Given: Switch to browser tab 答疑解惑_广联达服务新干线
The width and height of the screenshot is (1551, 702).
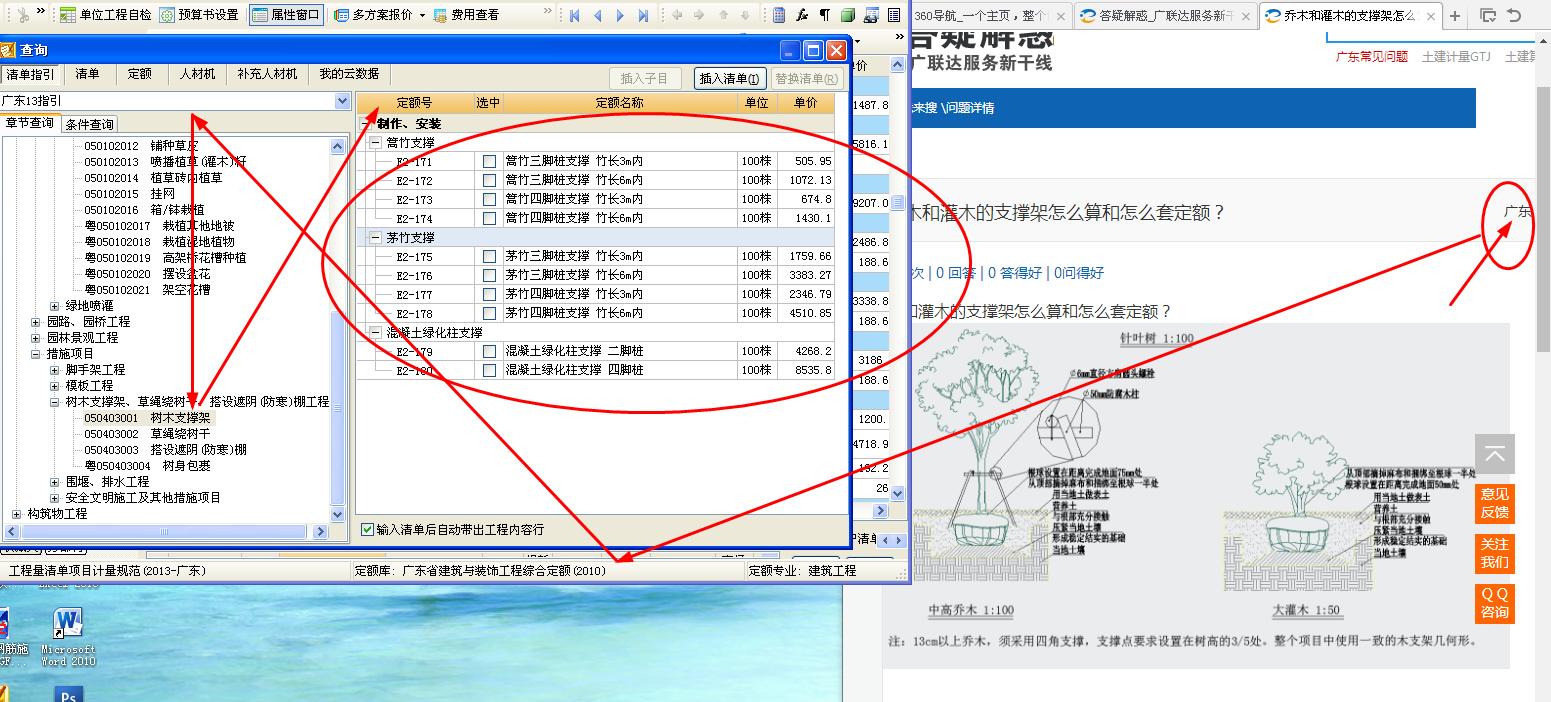Looking at the screenshot, I should click(1165, 16).
